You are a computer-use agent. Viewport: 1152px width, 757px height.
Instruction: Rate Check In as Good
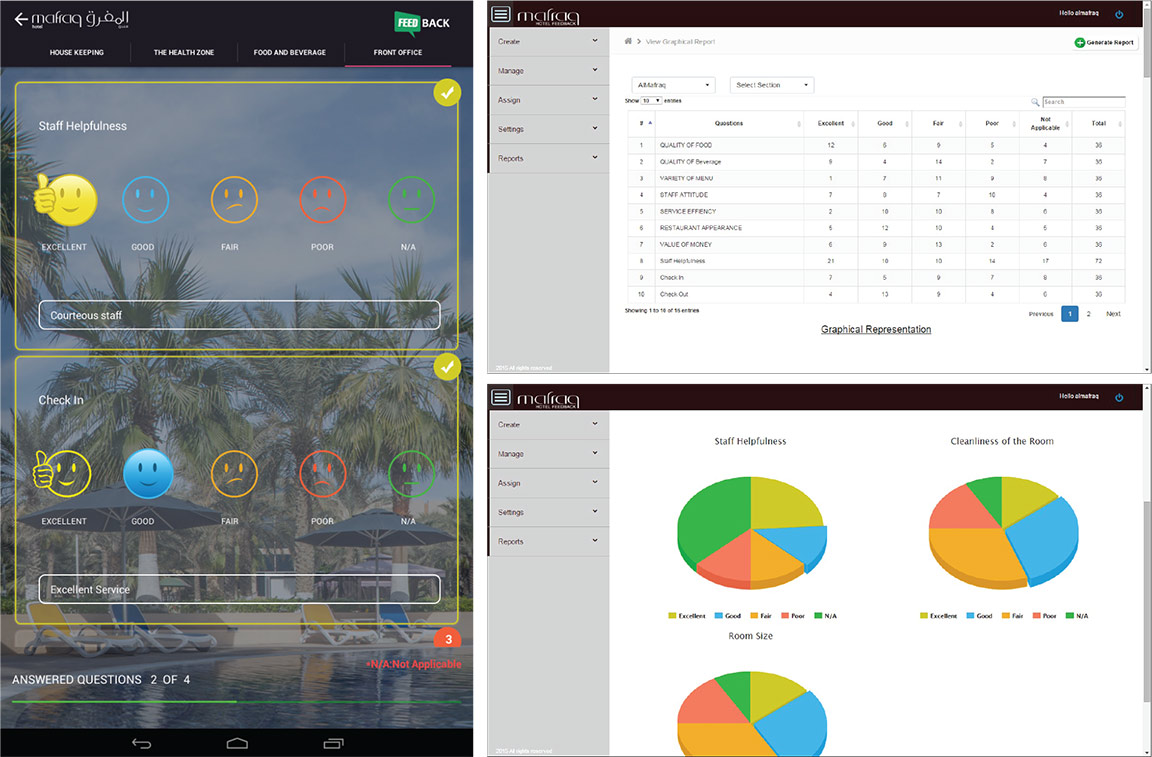click(x=148, y=473)
